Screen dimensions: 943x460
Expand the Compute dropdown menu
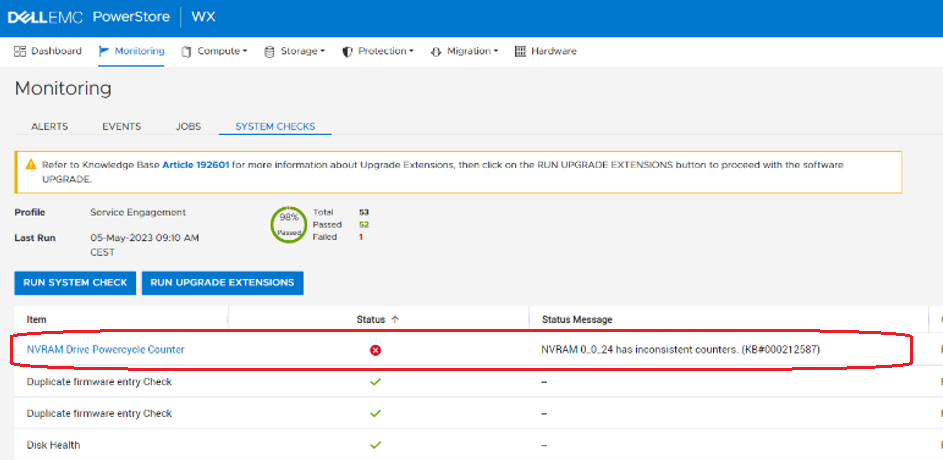tap(215, 51)
